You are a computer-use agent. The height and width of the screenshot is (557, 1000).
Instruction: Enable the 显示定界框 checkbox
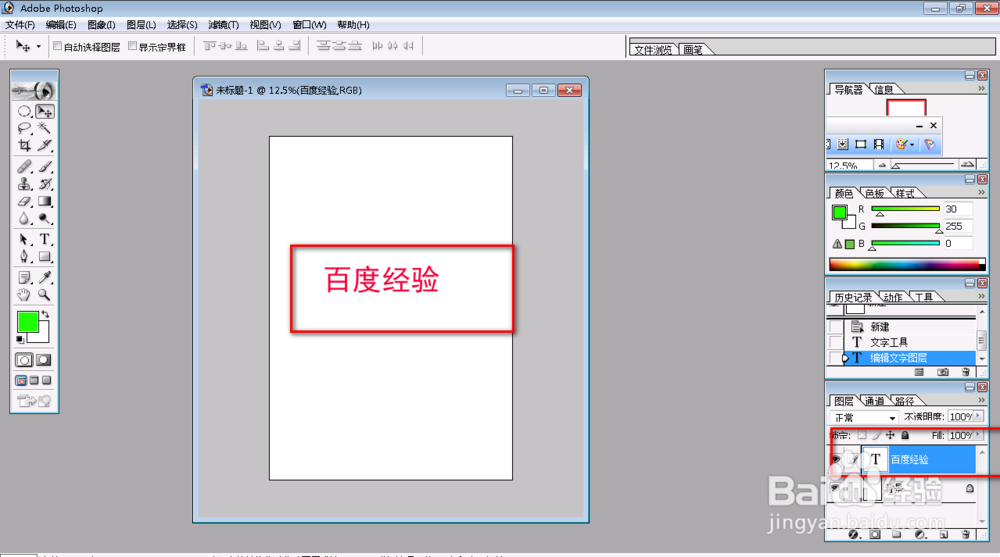click(x=133, y=46)
